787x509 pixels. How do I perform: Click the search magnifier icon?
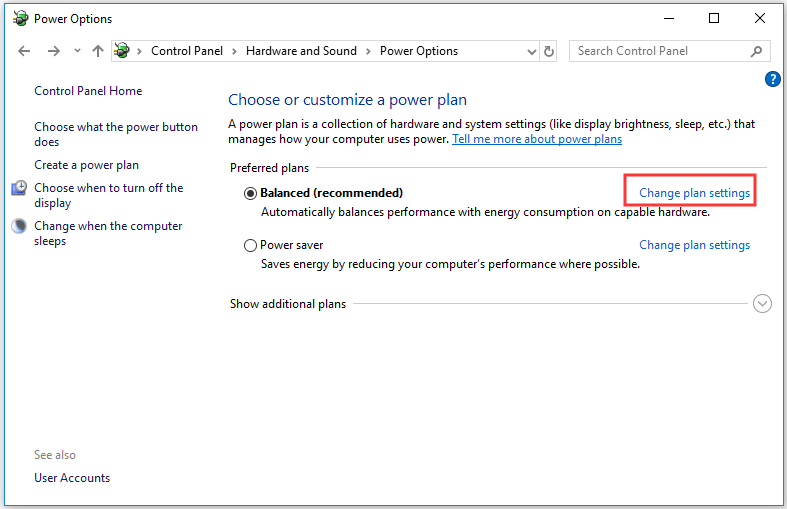pyautogui.click(x=756, y=51)
